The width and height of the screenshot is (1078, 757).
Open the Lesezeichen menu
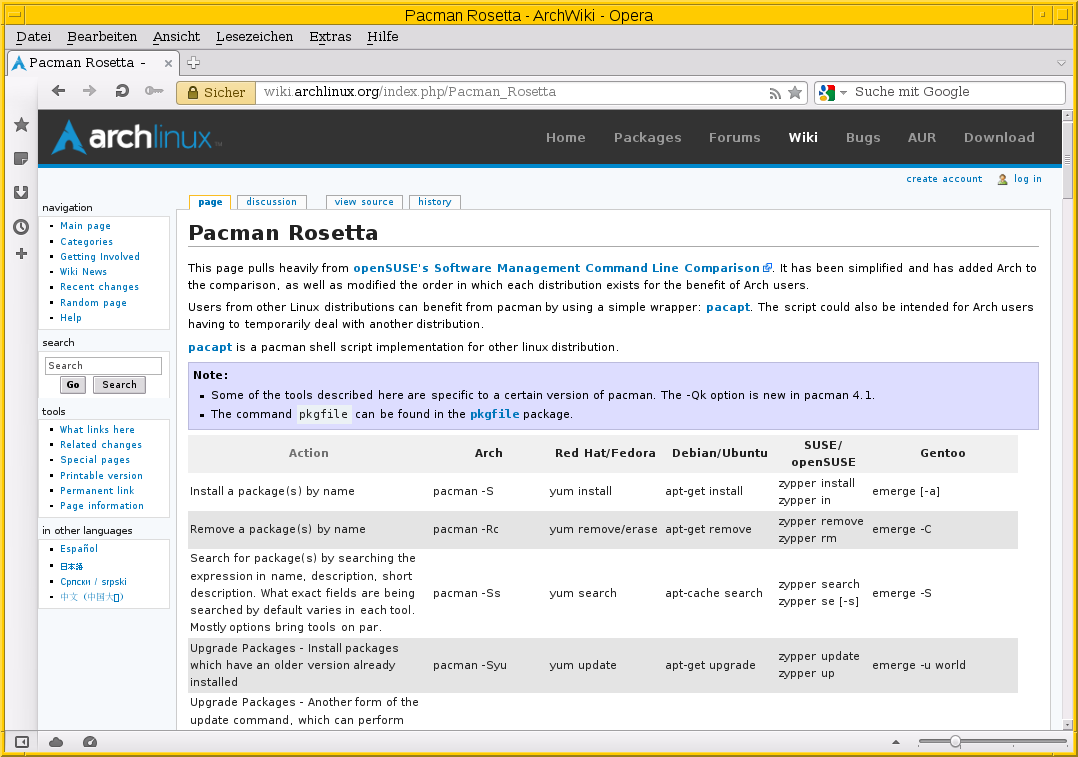click(x=254, y=37)
